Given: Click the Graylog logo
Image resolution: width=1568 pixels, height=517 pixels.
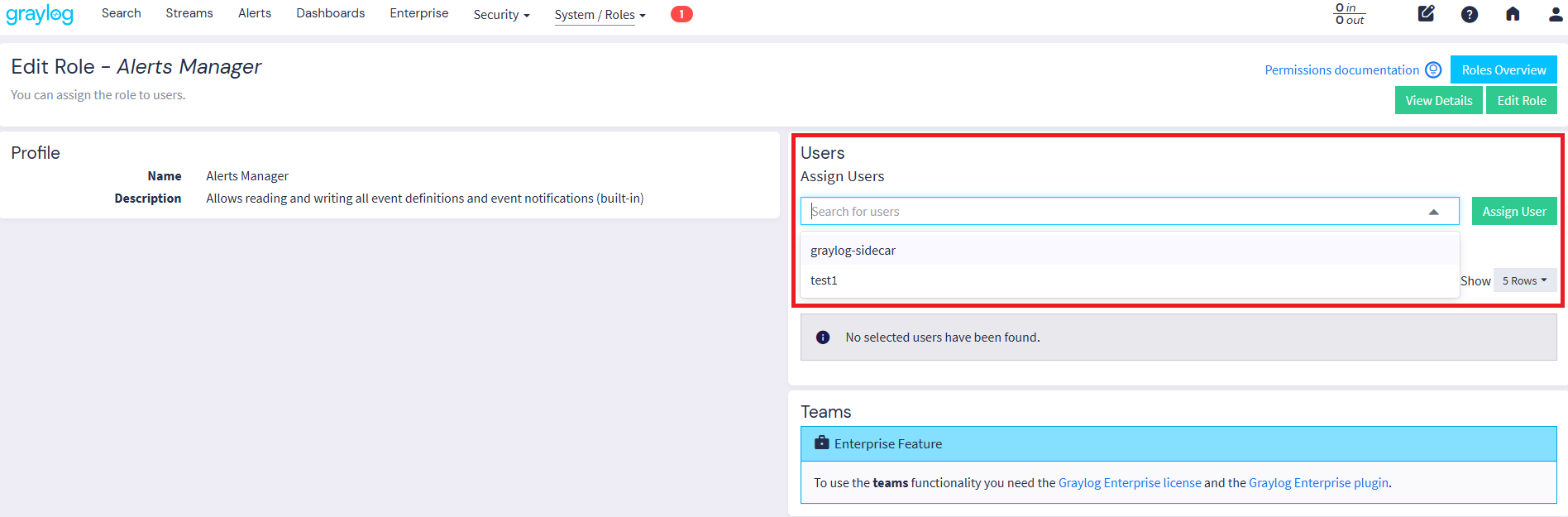Looking at the screenshot, I should pyautogui.click(x=40, y=15).
